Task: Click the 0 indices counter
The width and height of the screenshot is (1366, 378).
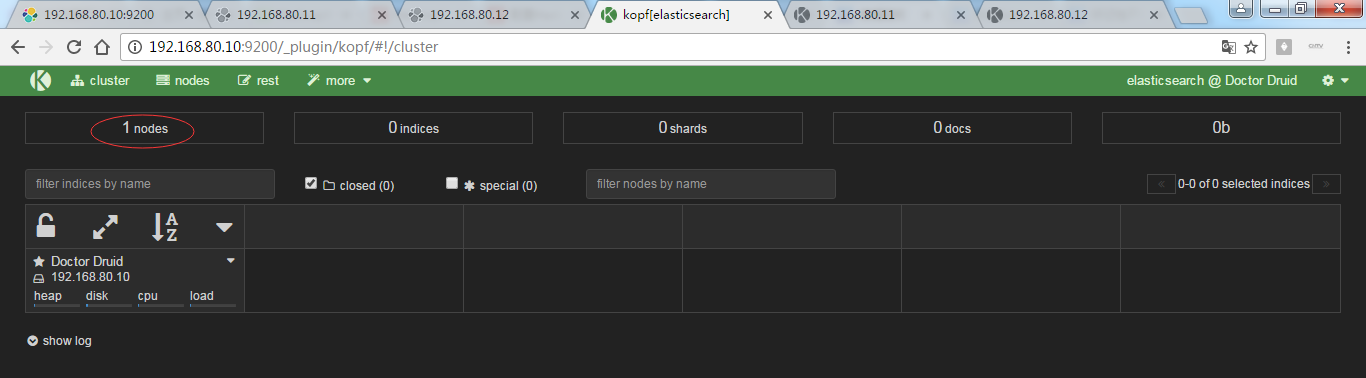Action: pos(413,128)
